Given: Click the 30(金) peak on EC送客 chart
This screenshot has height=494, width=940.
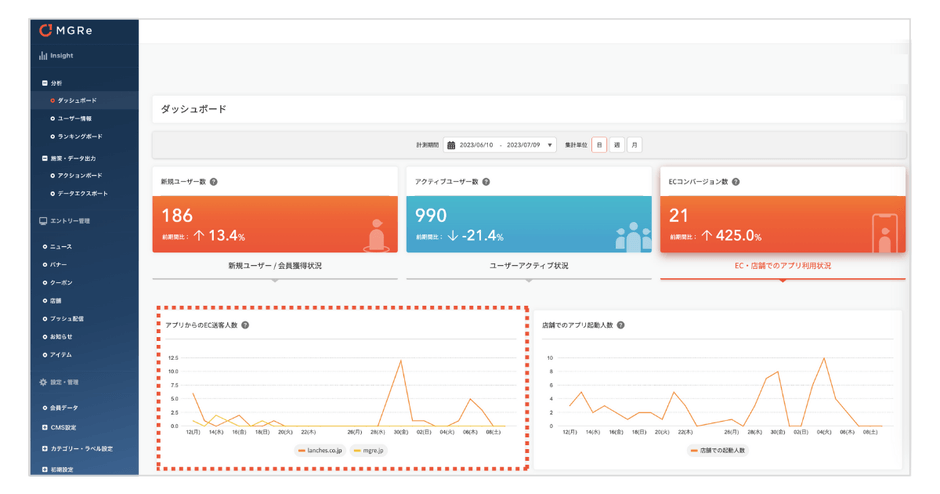Looking at the screenshot, I should (401, 360).
